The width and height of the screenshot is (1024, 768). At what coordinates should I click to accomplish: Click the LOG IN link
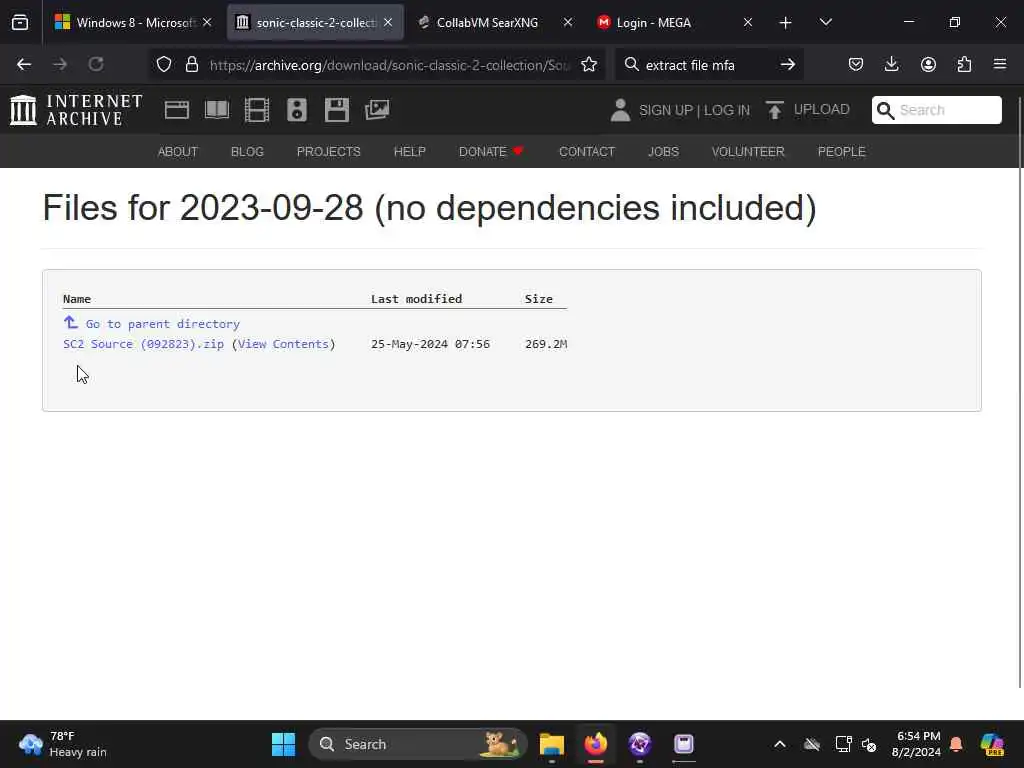point(727,110)
